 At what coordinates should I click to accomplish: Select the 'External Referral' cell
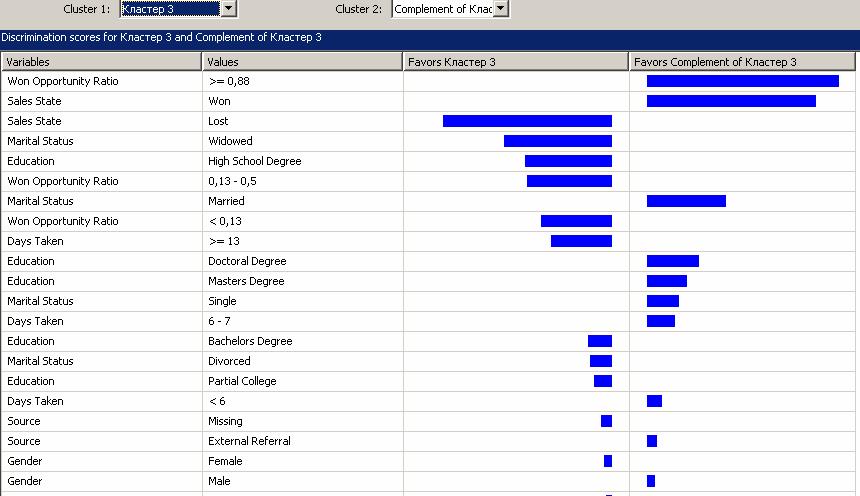(x=303, y=442)
